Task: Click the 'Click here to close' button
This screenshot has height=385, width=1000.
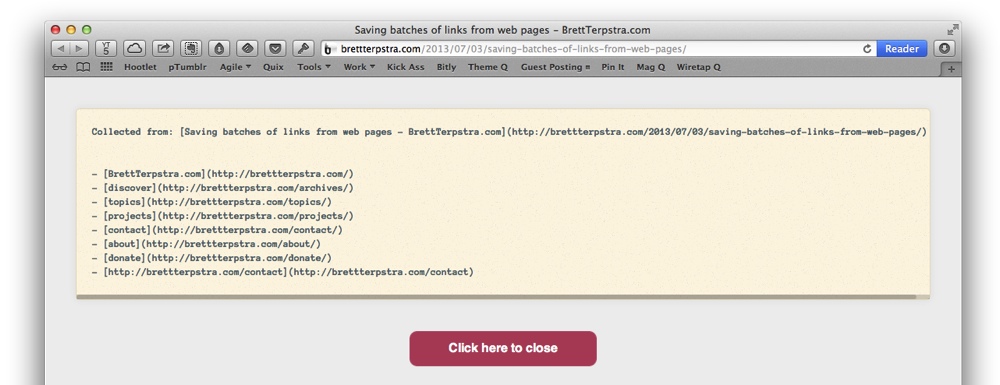Action: pyautogui.click(x=503, y=348)
